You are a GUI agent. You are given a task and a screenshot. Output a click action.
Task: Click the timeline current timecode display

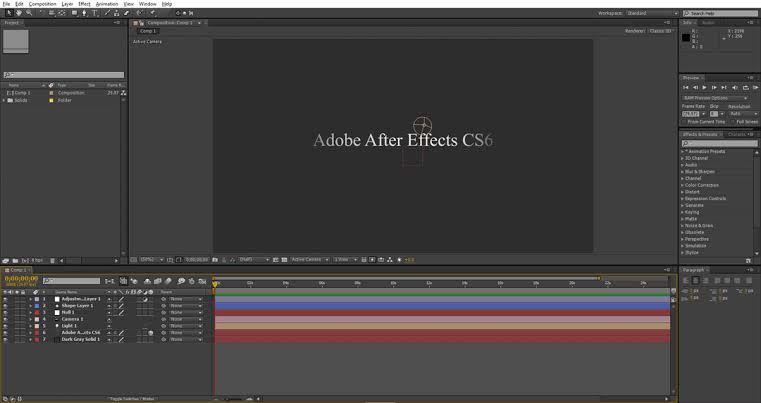tap(21, 279)
